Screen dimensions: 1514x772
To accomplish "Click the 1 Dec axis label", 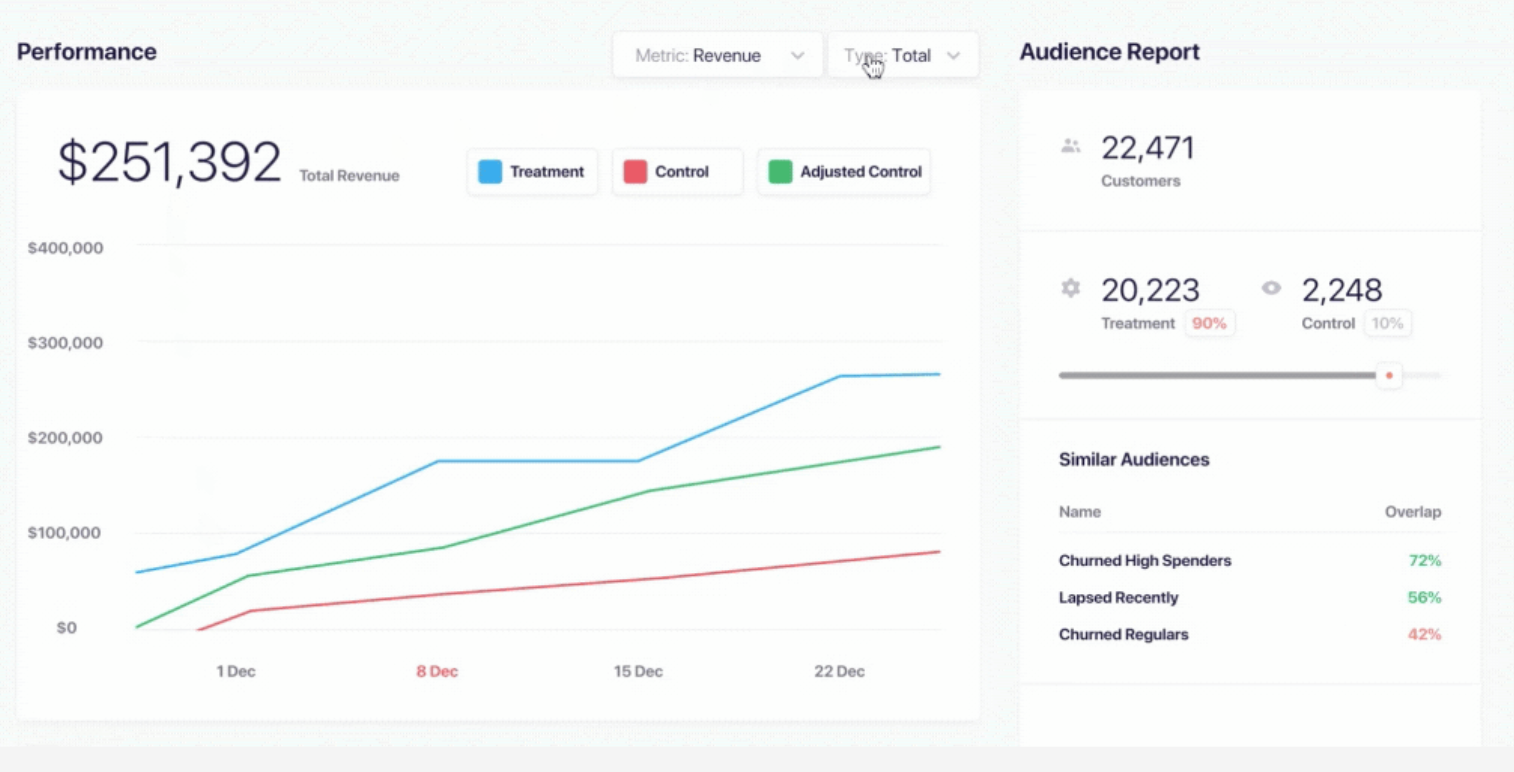I will [236, 672].
